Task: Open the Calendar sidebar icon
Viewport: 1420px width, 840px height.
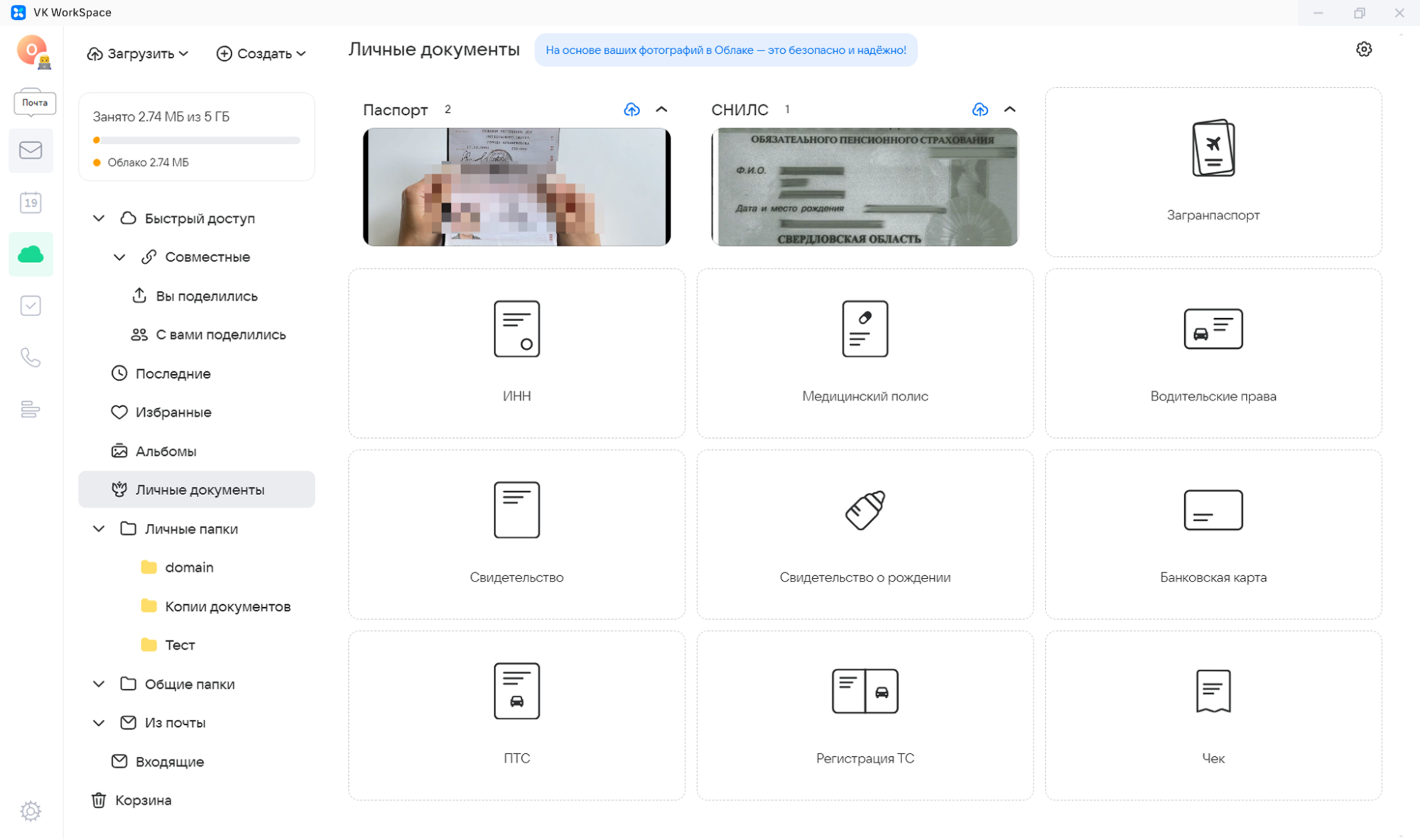Action: (x=31, y=203)
